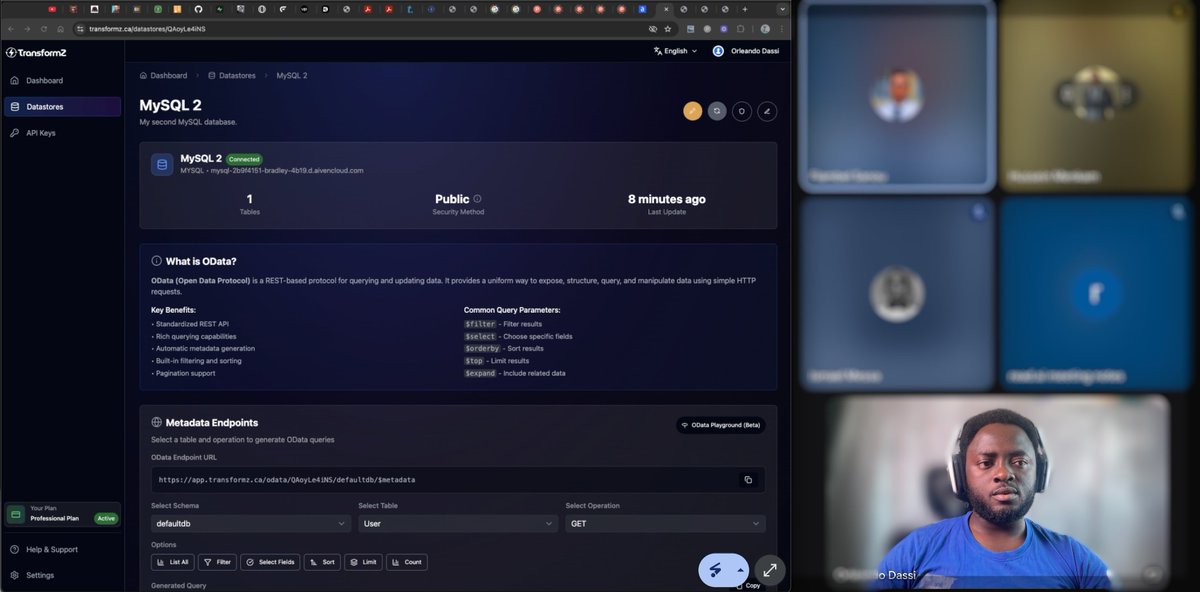Expand the English language selector
This screenshot has height=592, width=1200.
[x=676, y=51]
